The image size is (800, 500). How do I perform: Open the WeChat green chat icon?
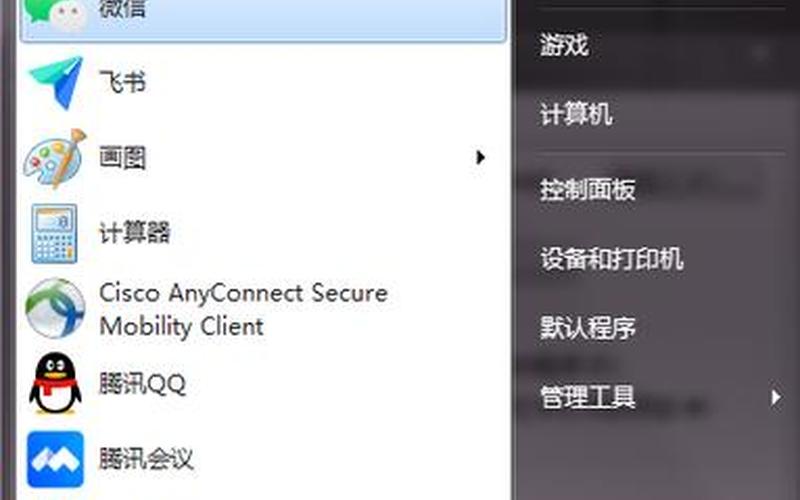click(x=56, y=12)
